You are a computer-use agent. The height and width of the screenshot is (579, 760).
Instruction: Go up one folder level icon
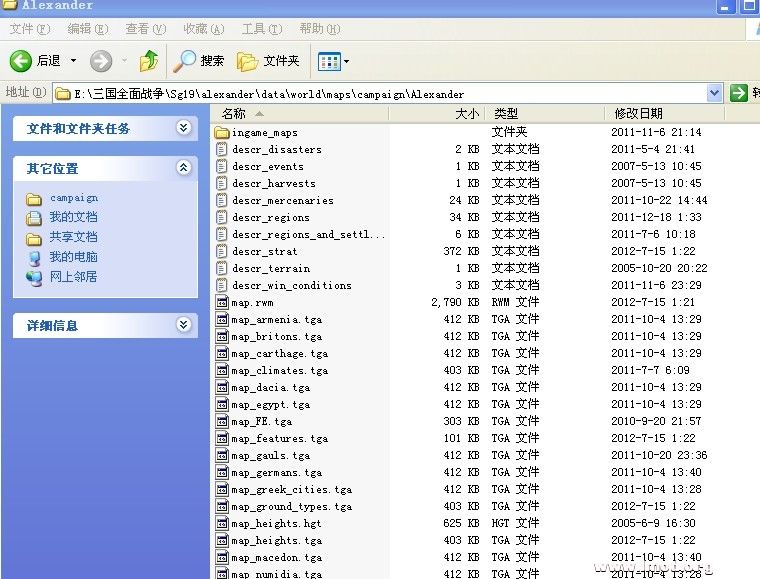tap(149, 61)
